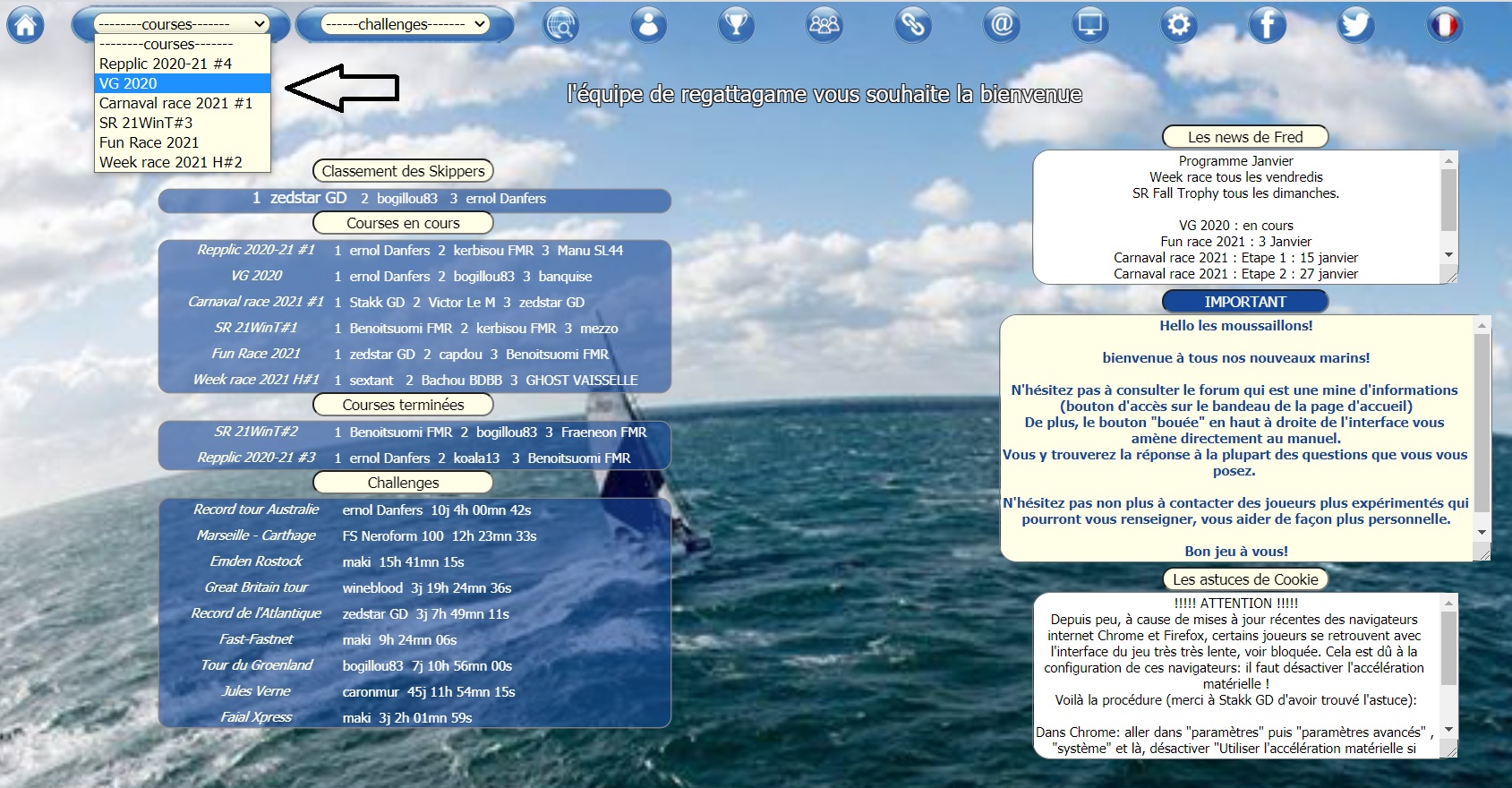1512x788 pixels.
Task: Open SR 21WinT#1 ongoing race
Action: pos(256,328)
